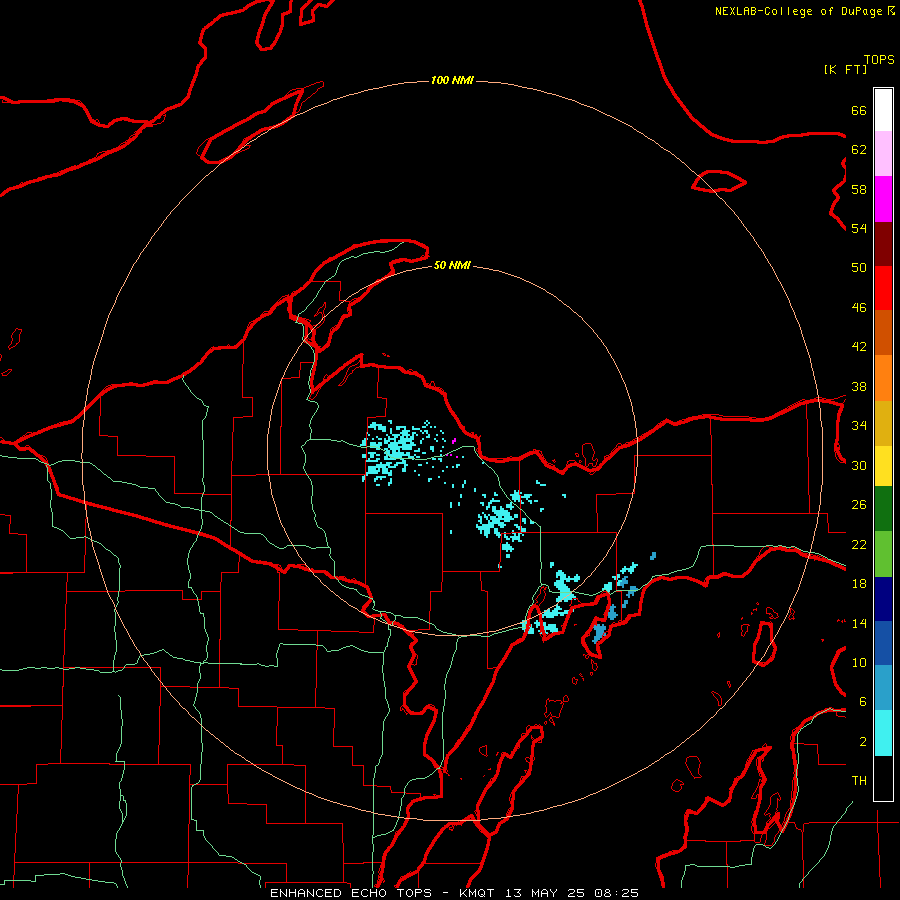Viewport: 900px width, 900px height.
Task: Click the 30 value on the legend
Action: click(859, 465)
